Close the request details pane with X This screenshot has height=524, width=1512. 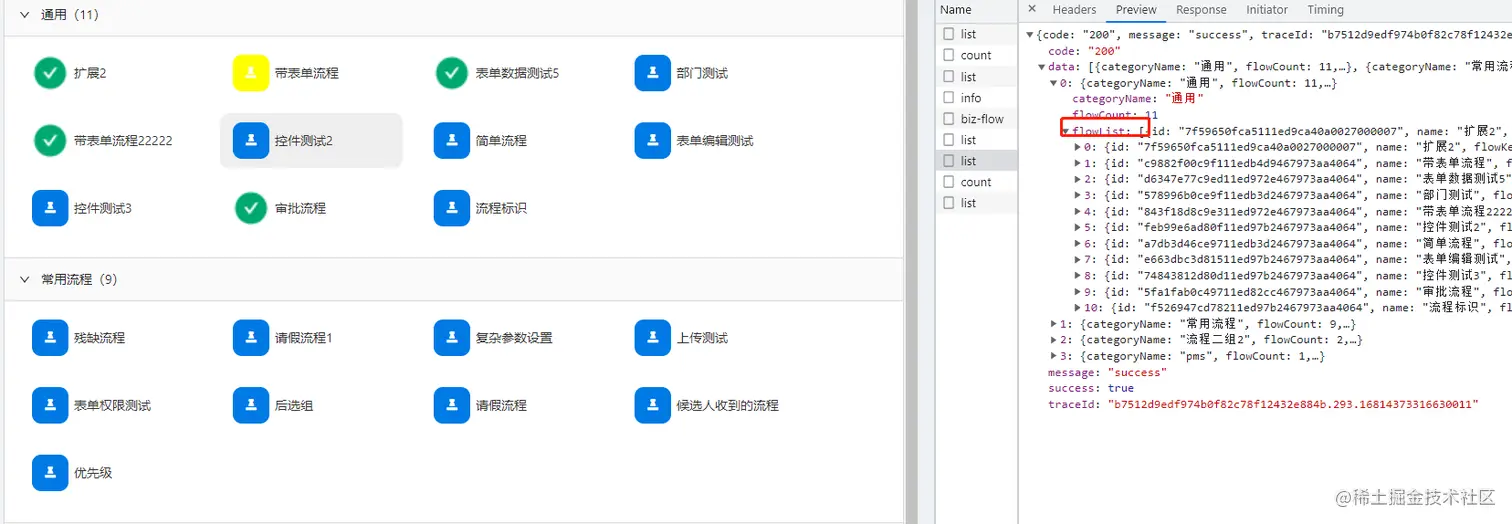click(1032, 9)
